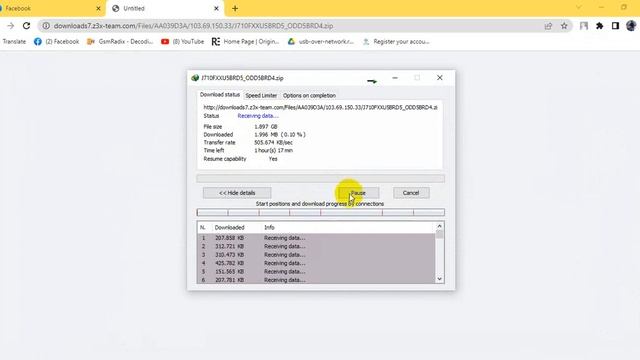Click the browser Forward arrow

(x=11, y=26)
